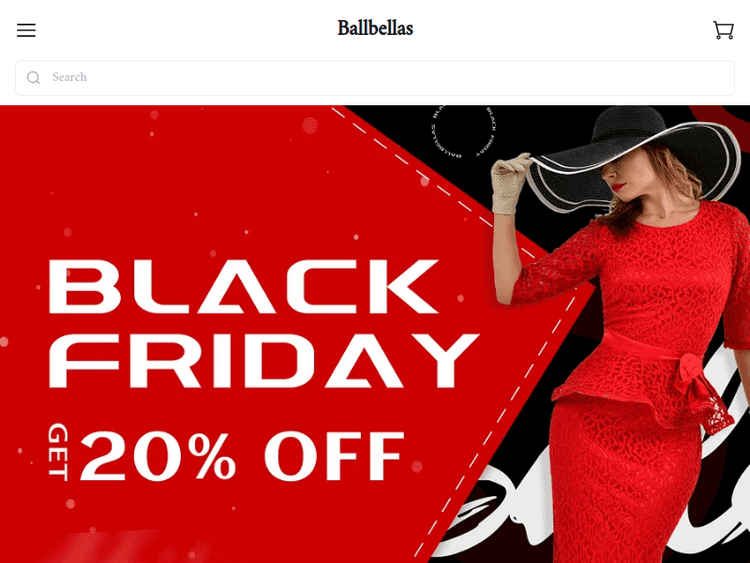This screenshot has height=563, width=750.
Task: Click the circular Ballbellas Black Friday badge
Action: click(x=464, y=132)
